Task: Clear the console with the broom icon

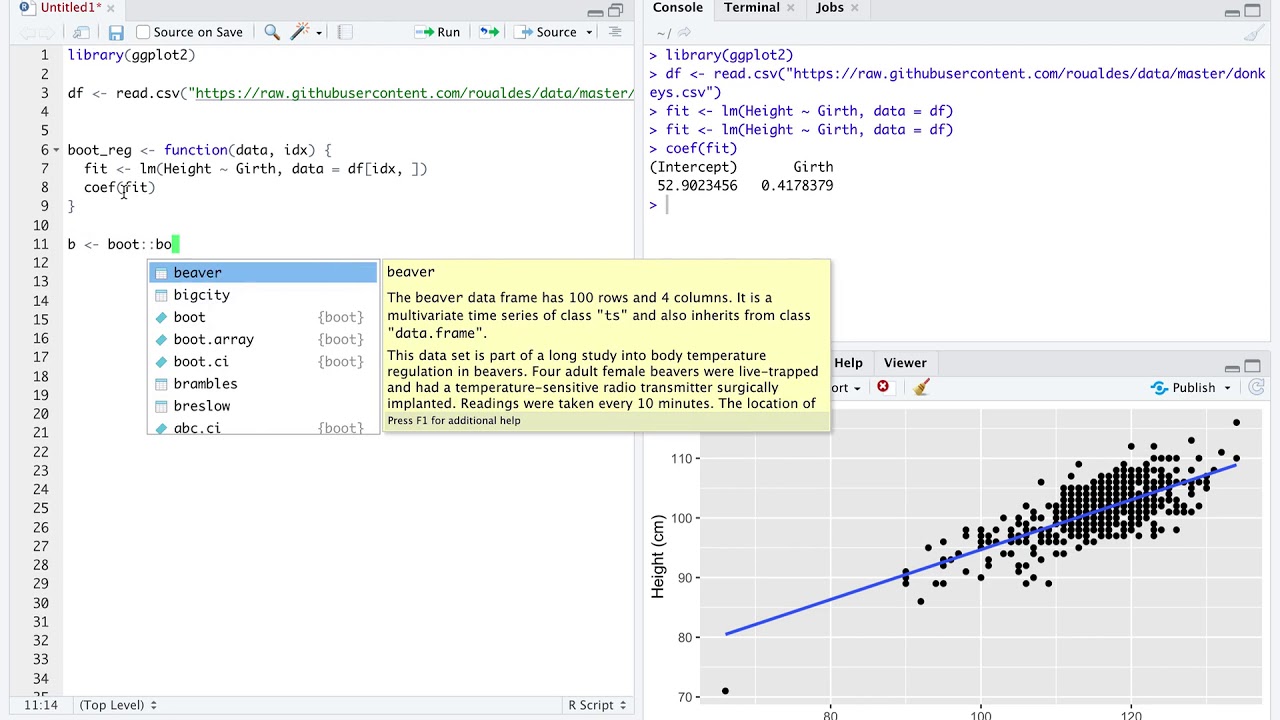Action: click(1253, 34)
